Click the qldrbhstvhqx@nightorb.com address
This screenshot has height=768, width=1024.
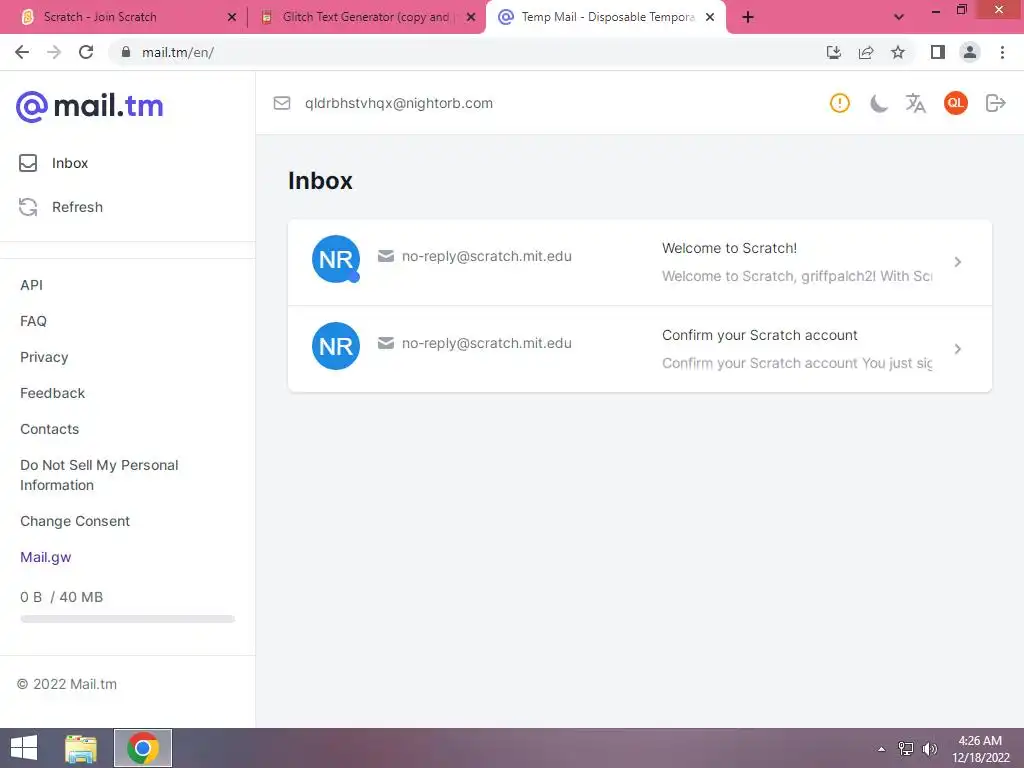tap(398, 103)
